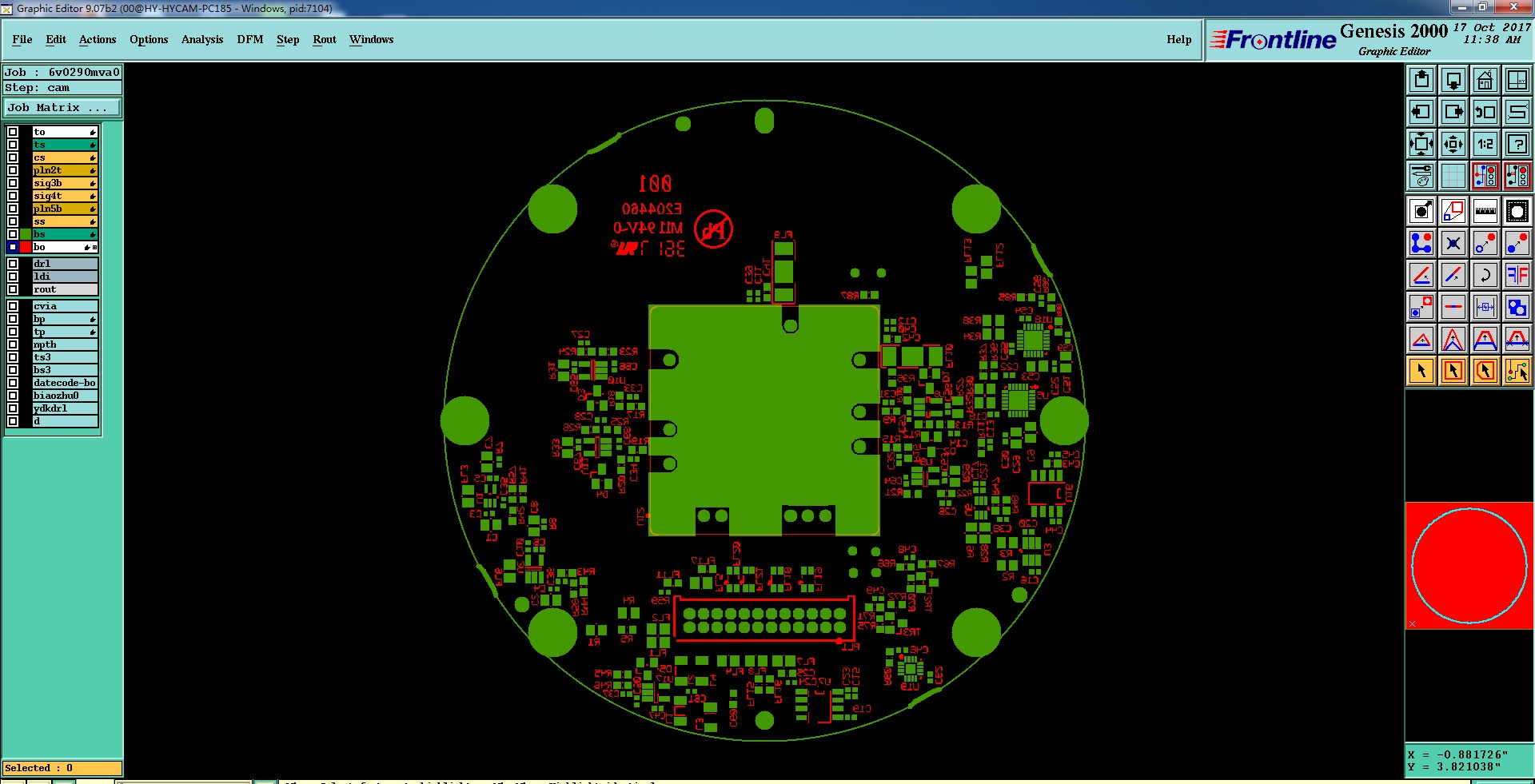
Task: Toggle the 'sig3b' layer checkbox
Action: pos(13,183)
